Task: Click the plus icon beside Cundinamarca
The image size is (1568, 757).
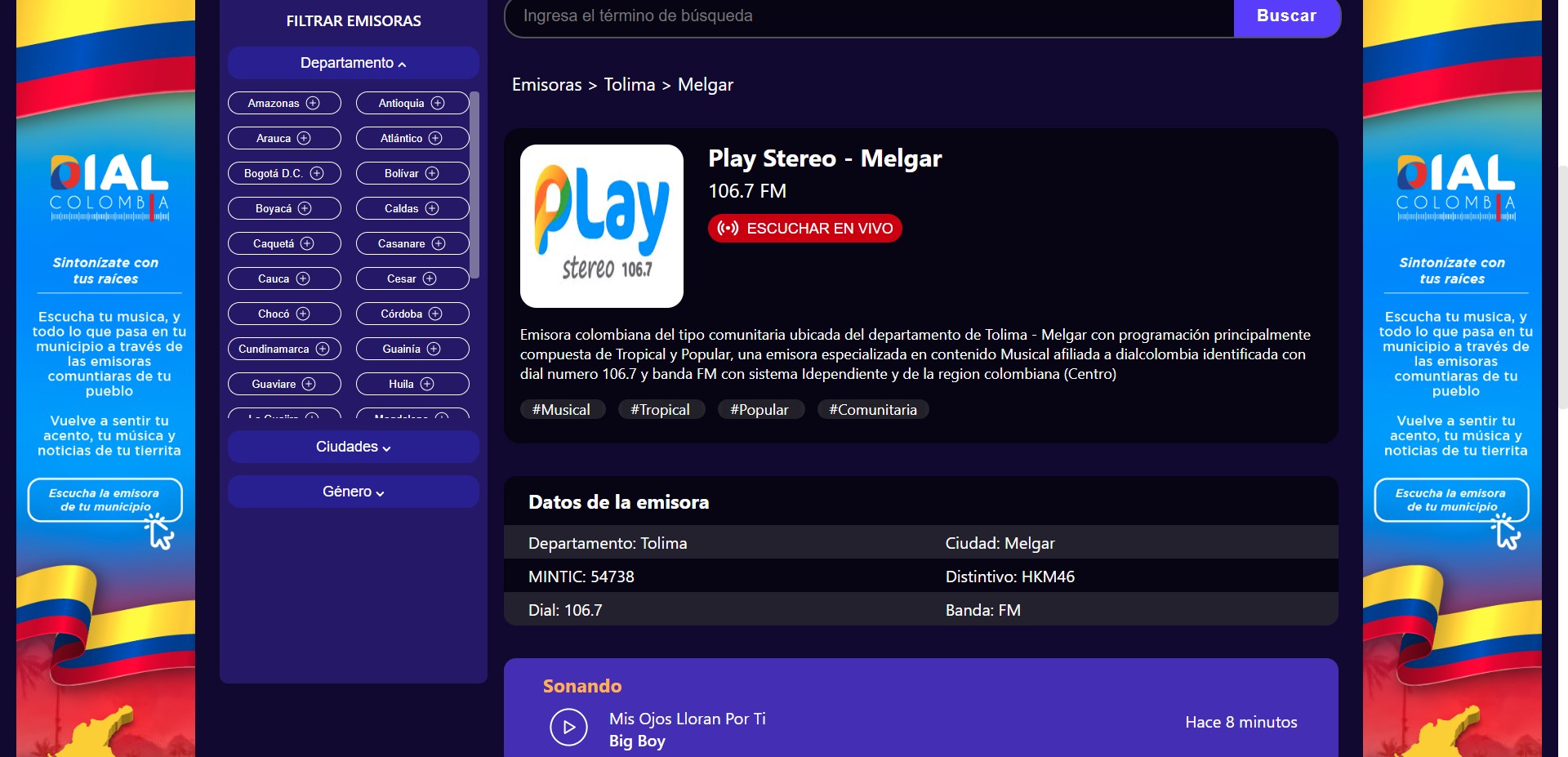Action: [x=323, y=349]
